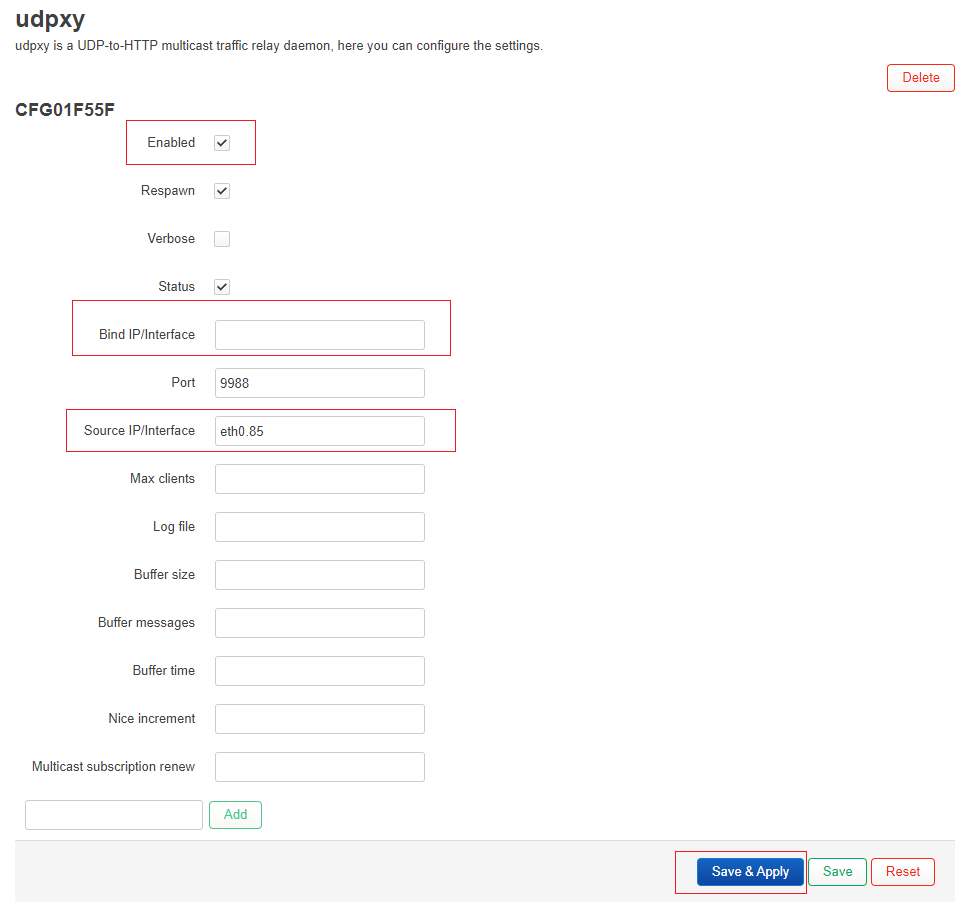Click the Nice increment label

click(x=152, y=719)
